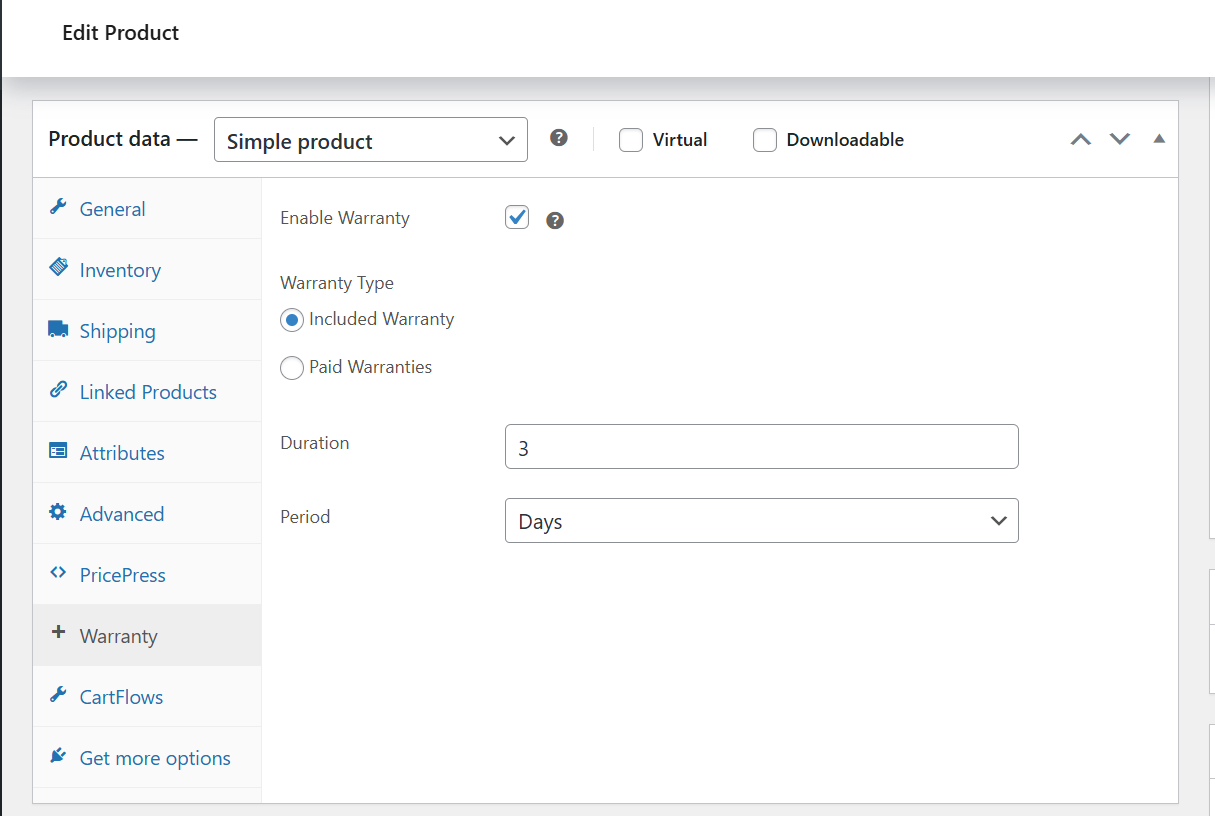
Task: Choose the Included Warranty radio option
Action: (292, 320)
